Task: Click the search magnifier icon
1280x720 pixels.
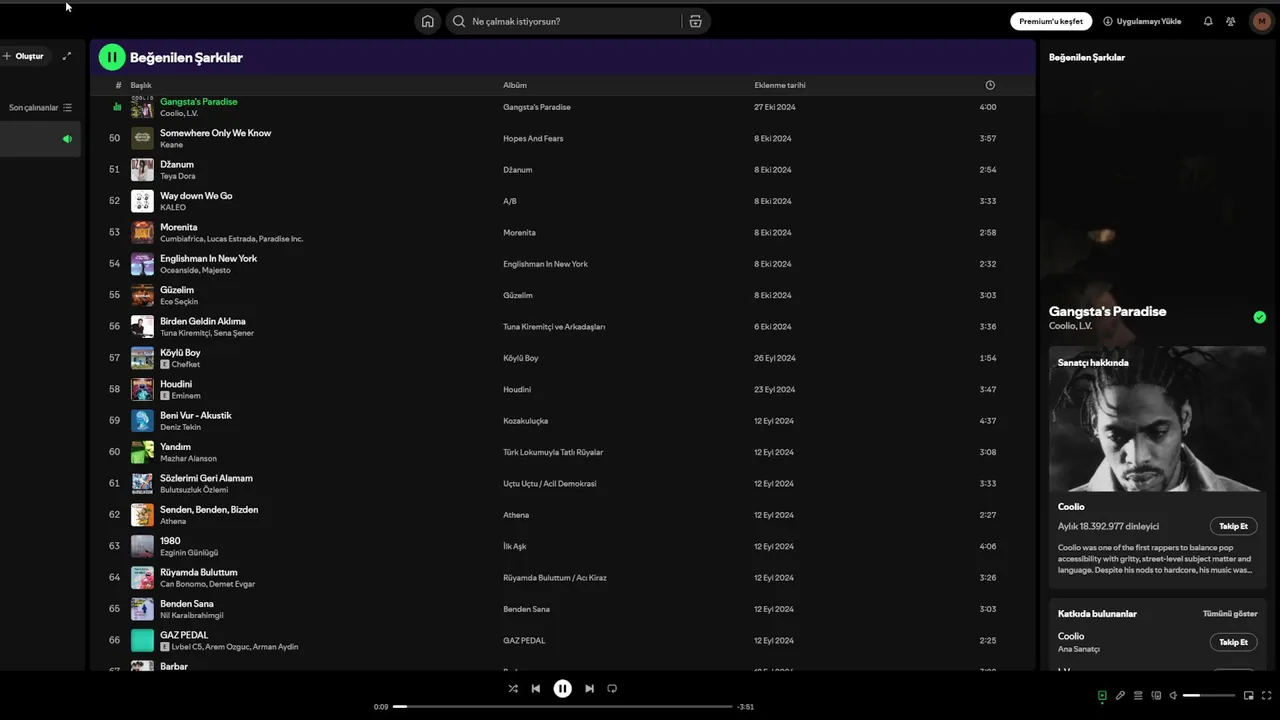Action: (x=459, y=21)
